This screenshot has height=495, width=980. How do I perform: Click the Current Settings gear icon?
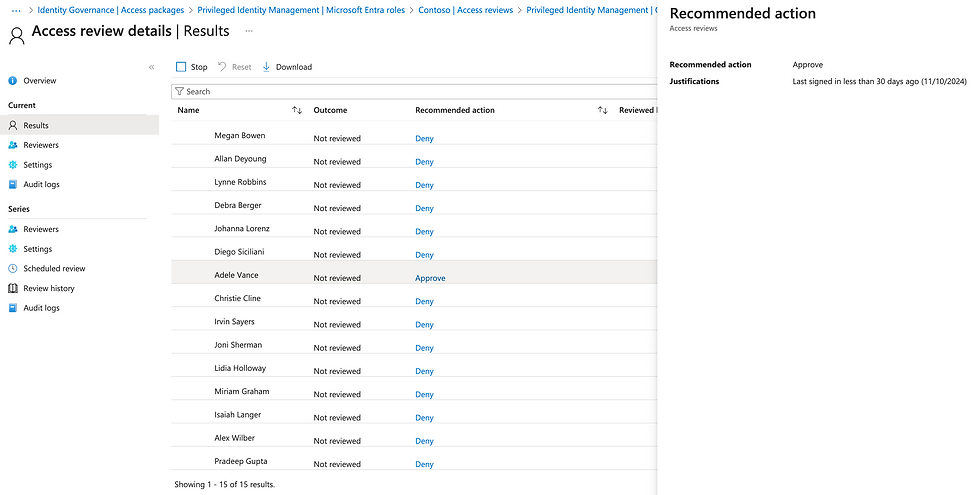[12, 165]
